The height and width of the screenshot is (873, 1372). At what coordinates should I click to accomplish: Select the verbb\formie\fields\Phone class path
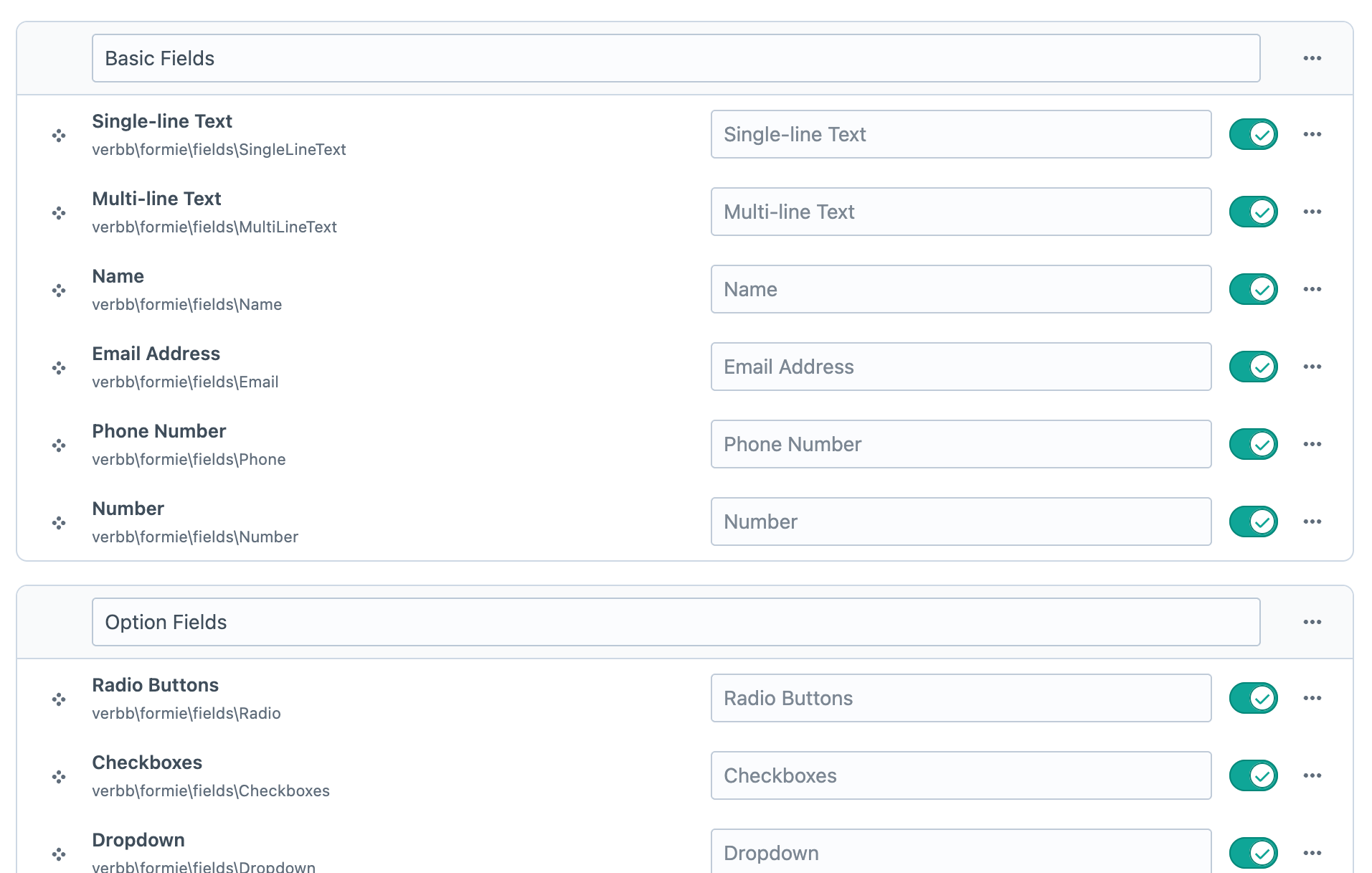point(189,459)
